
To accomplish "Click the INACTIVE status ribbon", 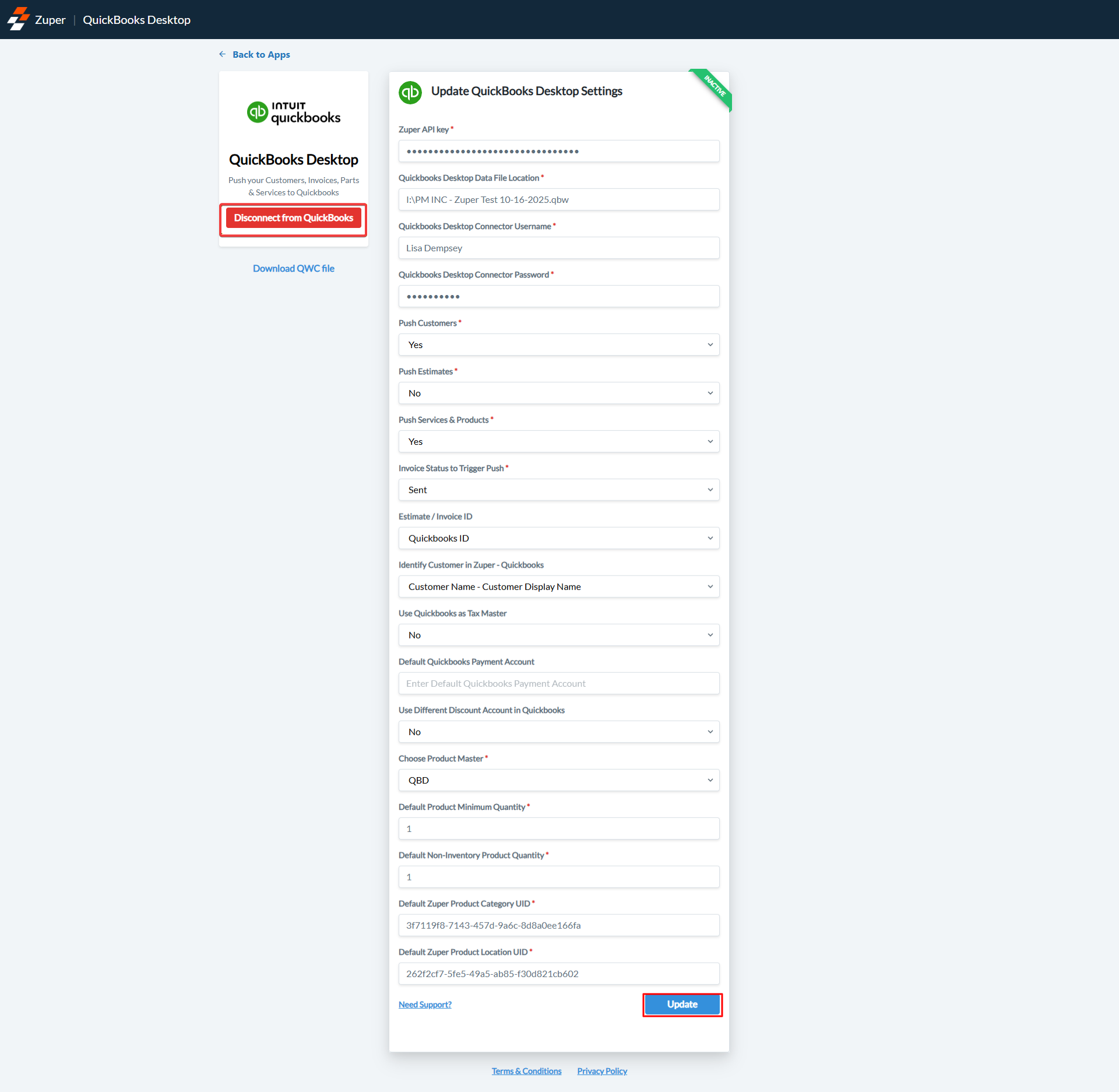I will [x=714, y=87].
